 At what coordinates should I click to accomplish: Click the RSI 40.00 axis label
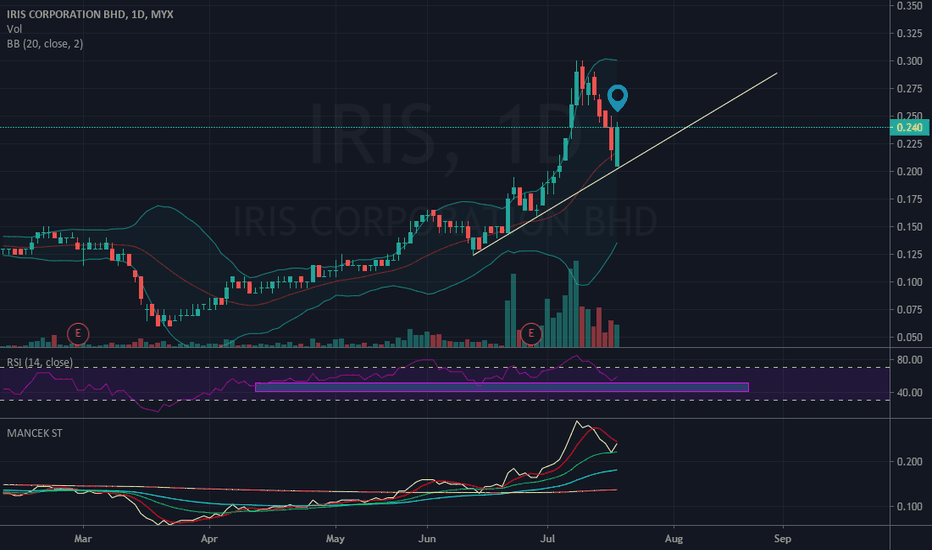tap(909, 392)
